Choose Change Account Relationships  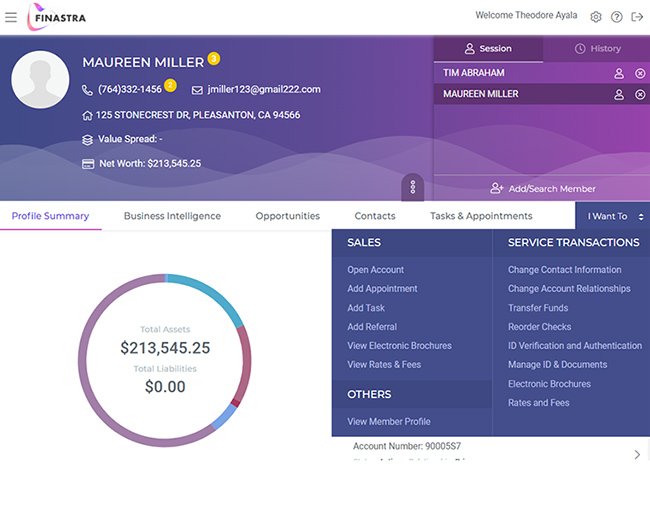coord(569,288)
